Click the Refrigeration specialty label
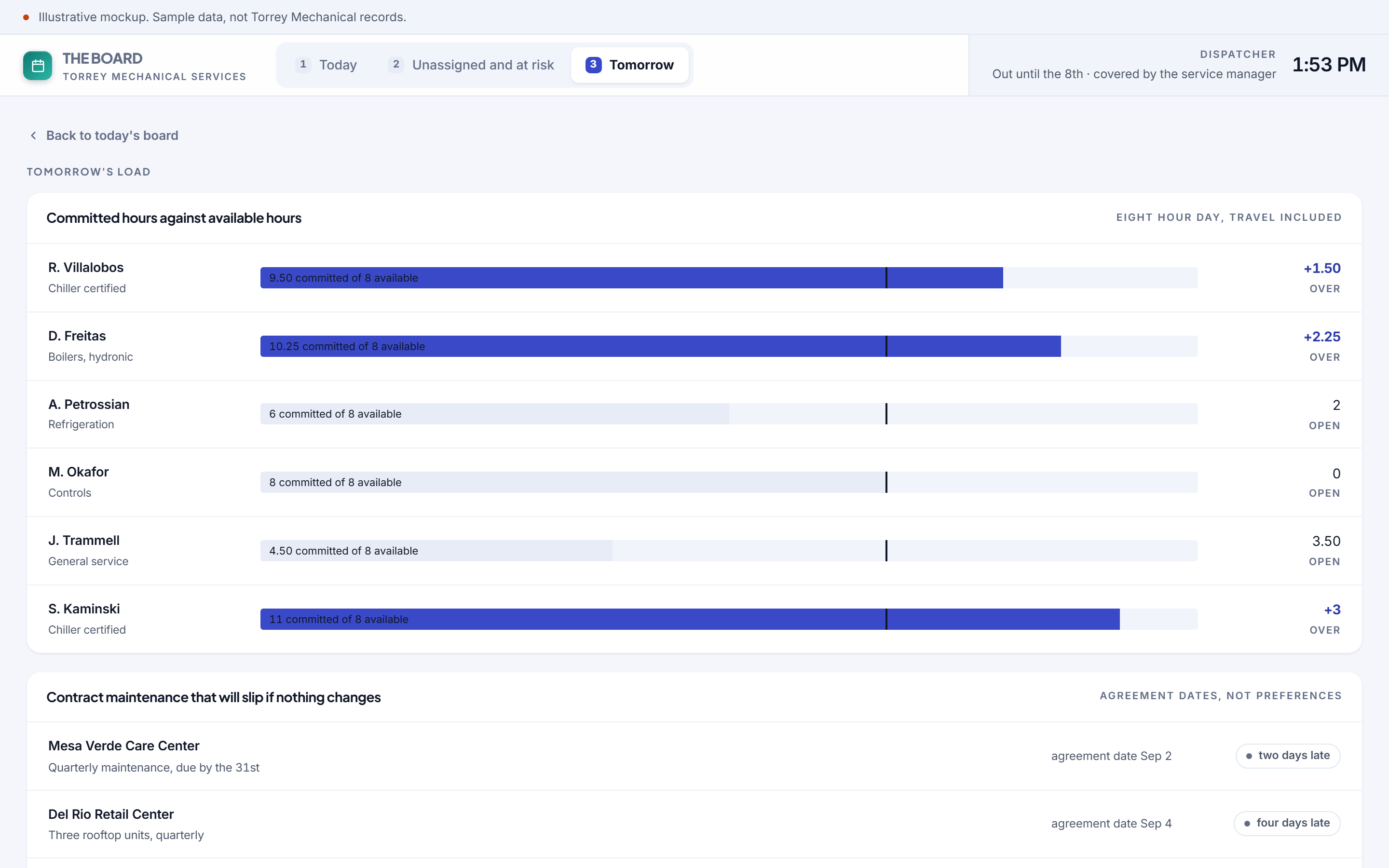 [81, 424]
